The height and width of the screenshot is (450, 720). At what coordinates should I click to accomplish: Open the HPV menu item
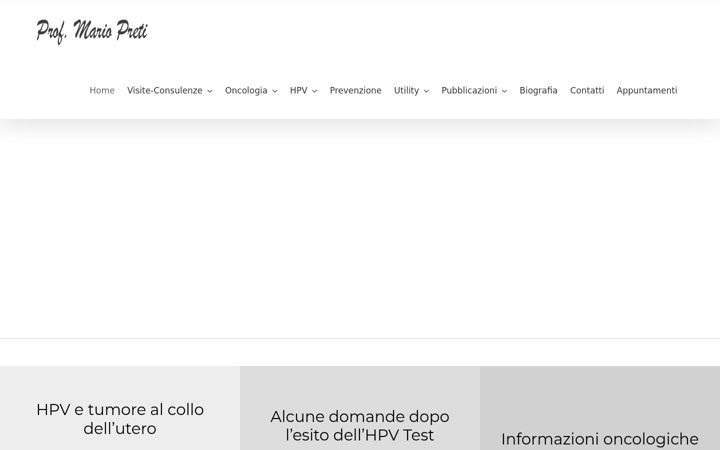coord(298,90)
